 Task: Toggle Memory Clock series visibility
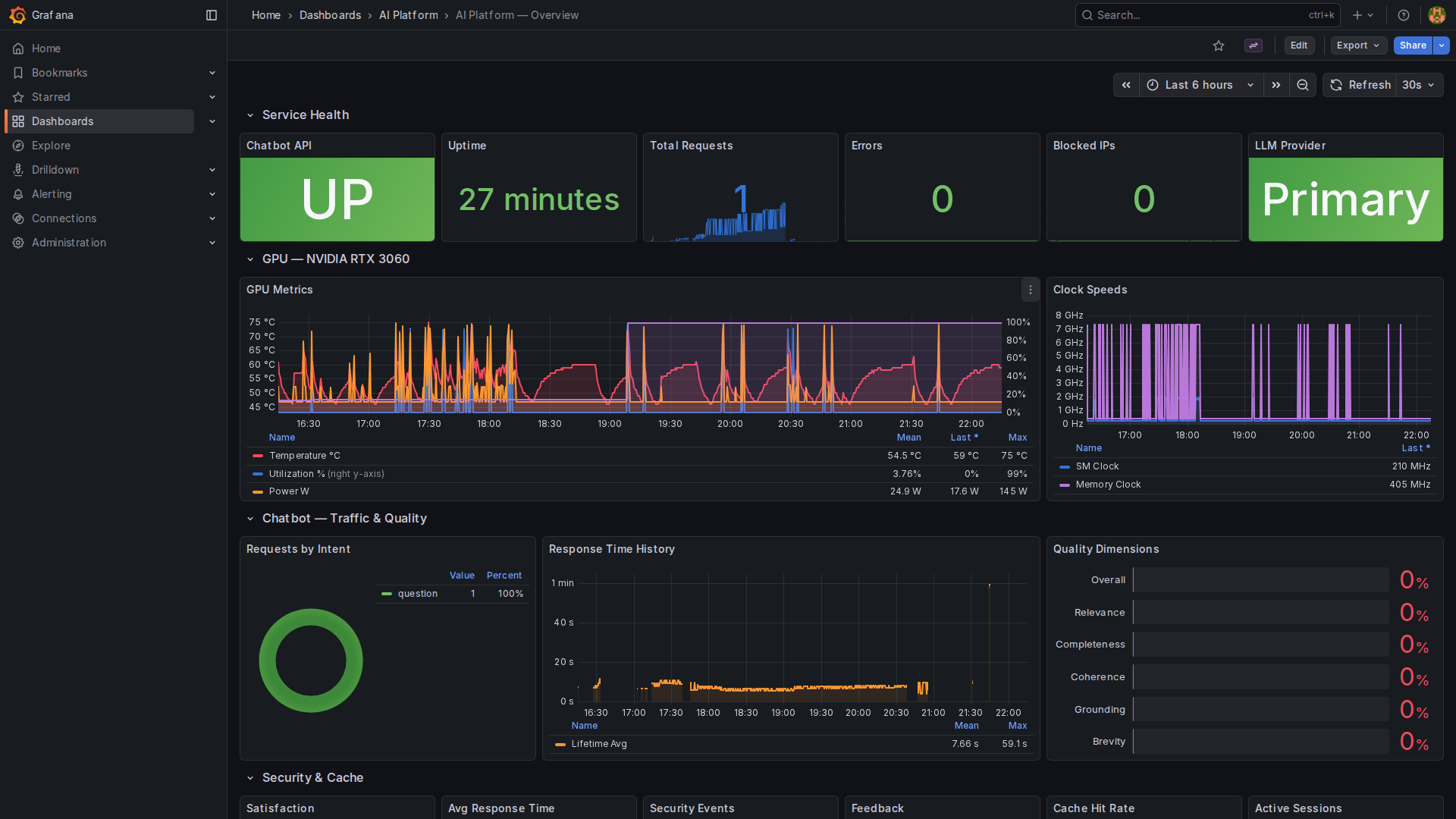click(1107, 485)
